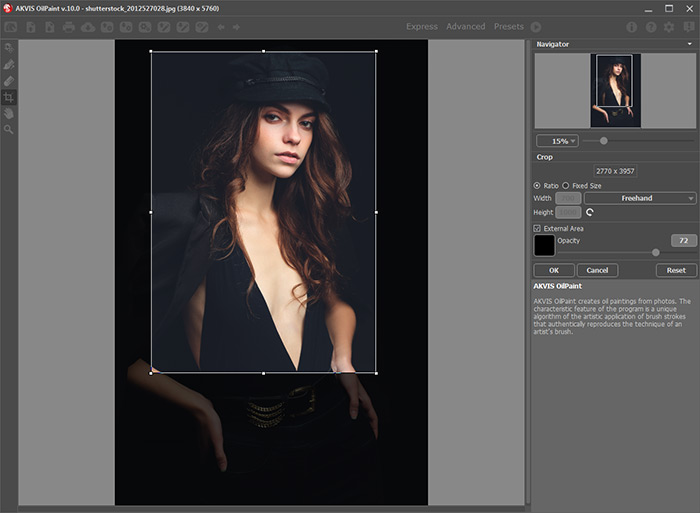Click the import presets icon

(x=107, y=27)
